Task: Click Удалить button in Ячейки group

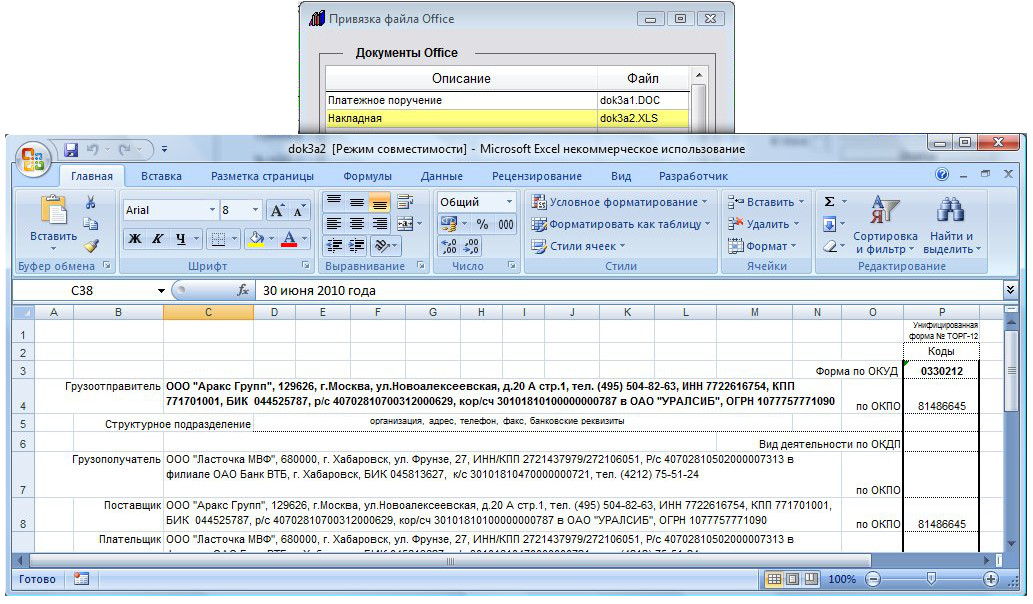Action: click(763, 224)
